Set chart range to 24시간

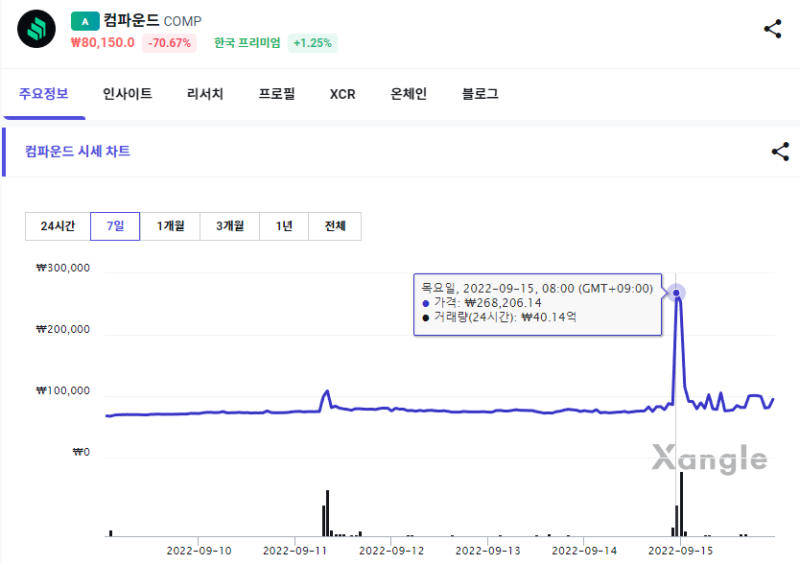pyautogui.click(x=58, y=226)
